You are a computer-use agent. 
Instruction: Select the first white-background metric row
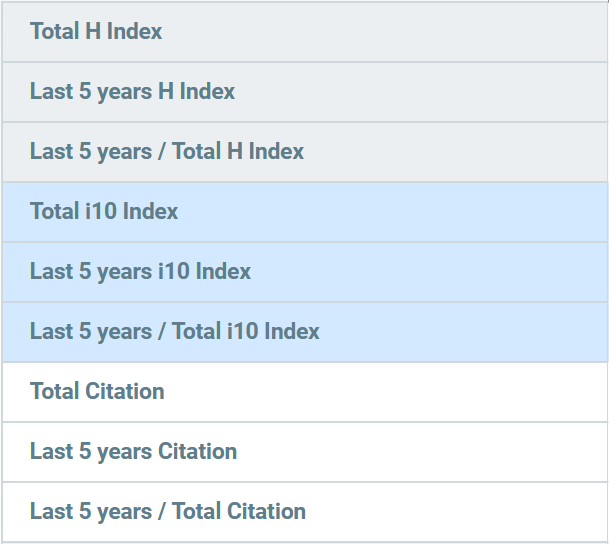tap(304, 392)
